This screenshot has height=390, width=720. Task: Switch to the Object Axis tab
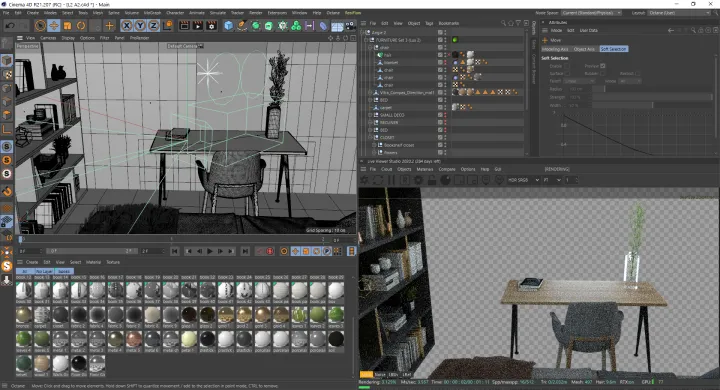point(584,49)
